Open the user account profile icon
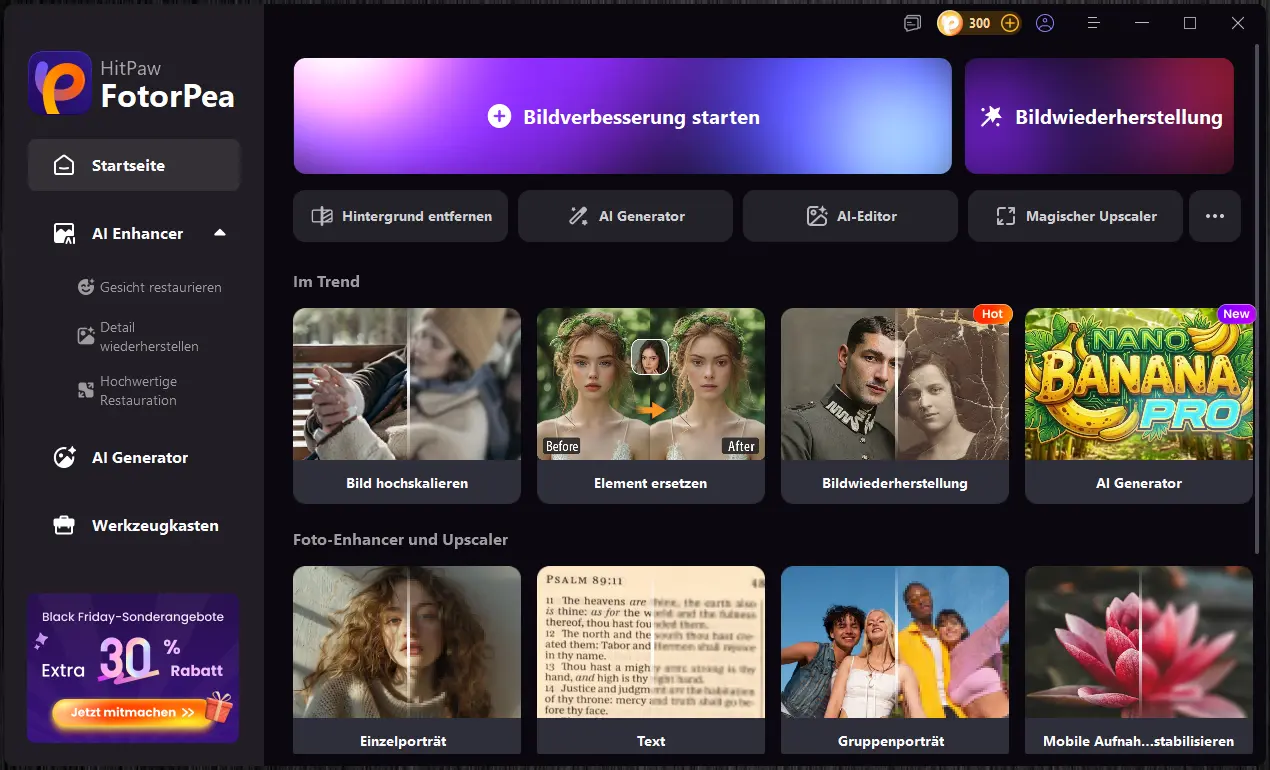This screenshot has height=770, width=1270. 1045,23
